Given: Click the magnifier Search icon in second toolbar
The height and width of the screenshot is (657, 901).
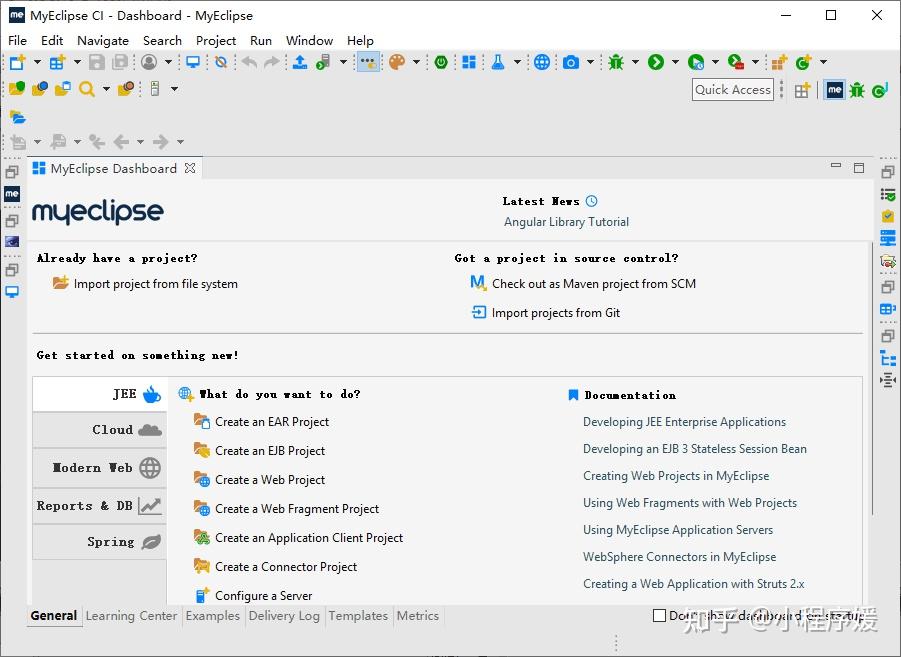Looking at the screenshot, I should 87,89.
